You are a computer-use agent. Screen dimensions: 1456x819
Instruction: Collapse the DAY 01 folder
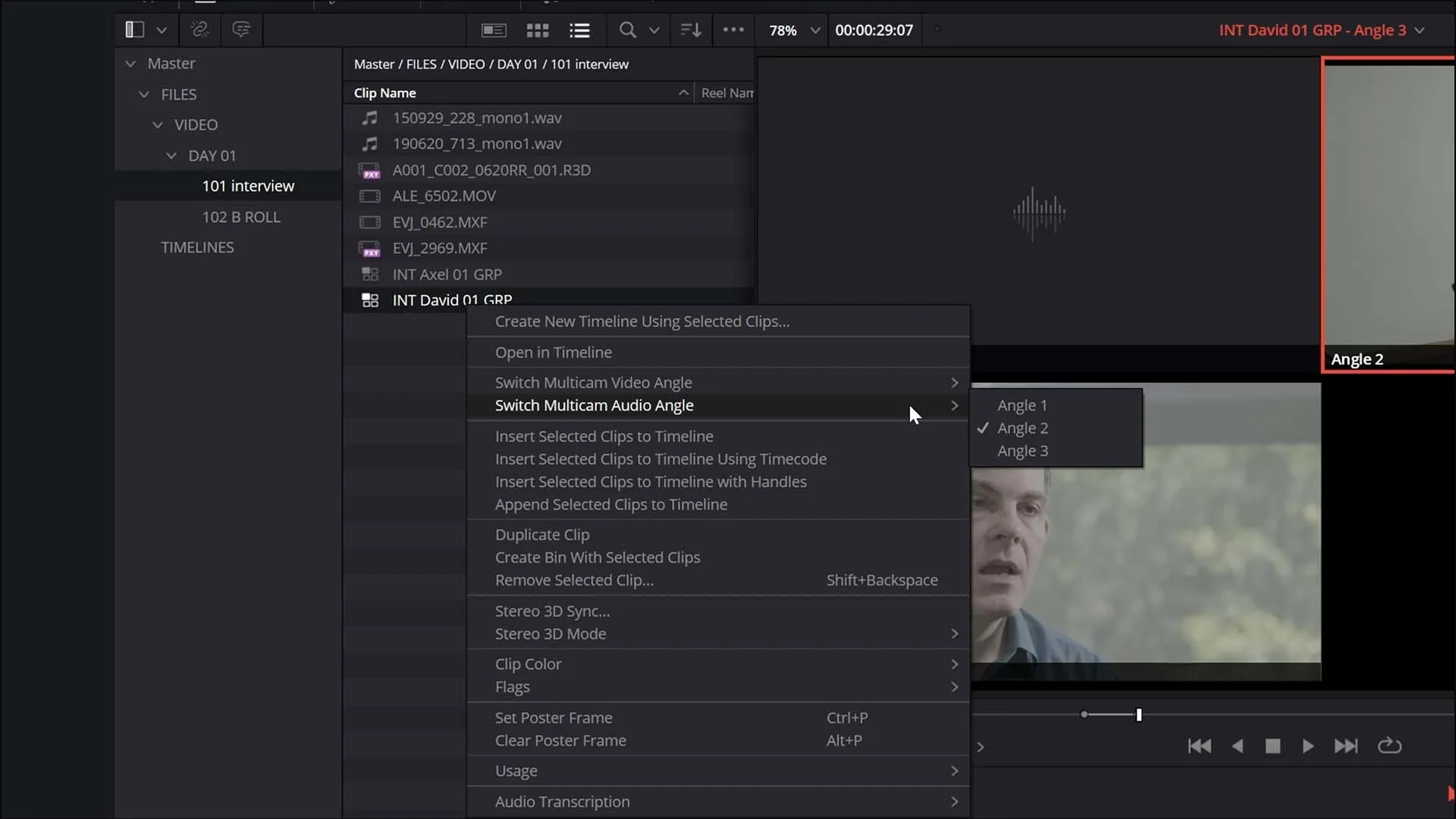[171, 155]
